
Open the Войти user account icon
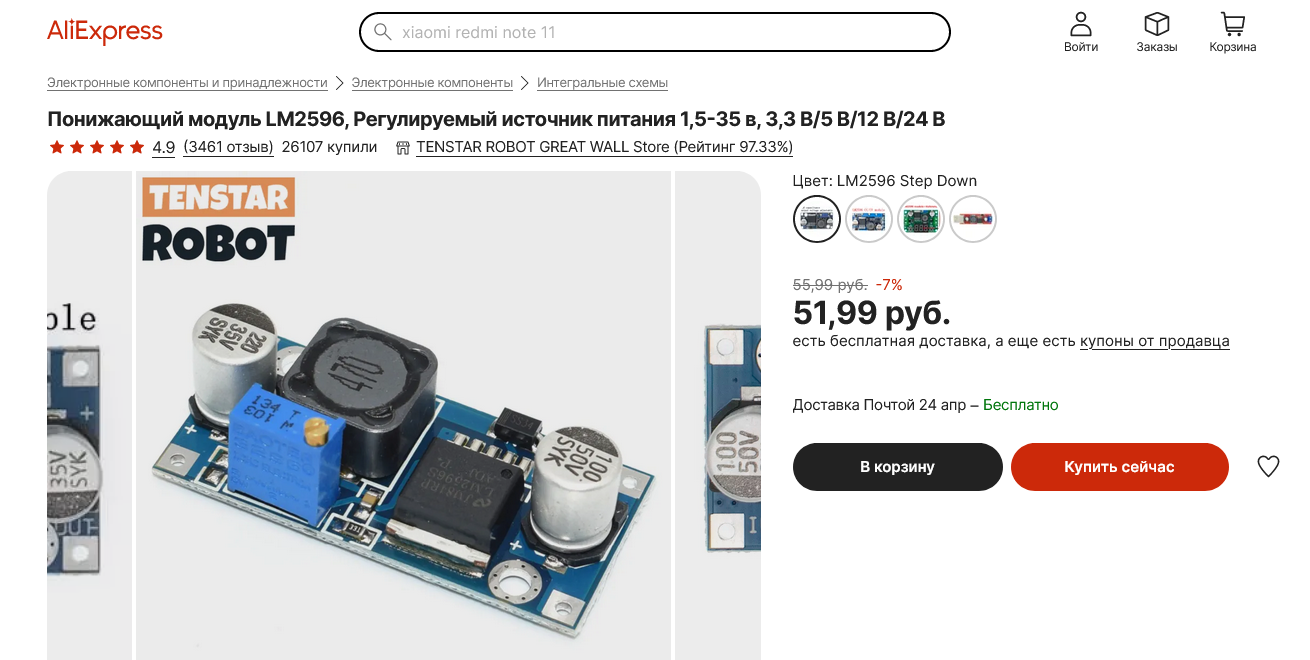1081,25
